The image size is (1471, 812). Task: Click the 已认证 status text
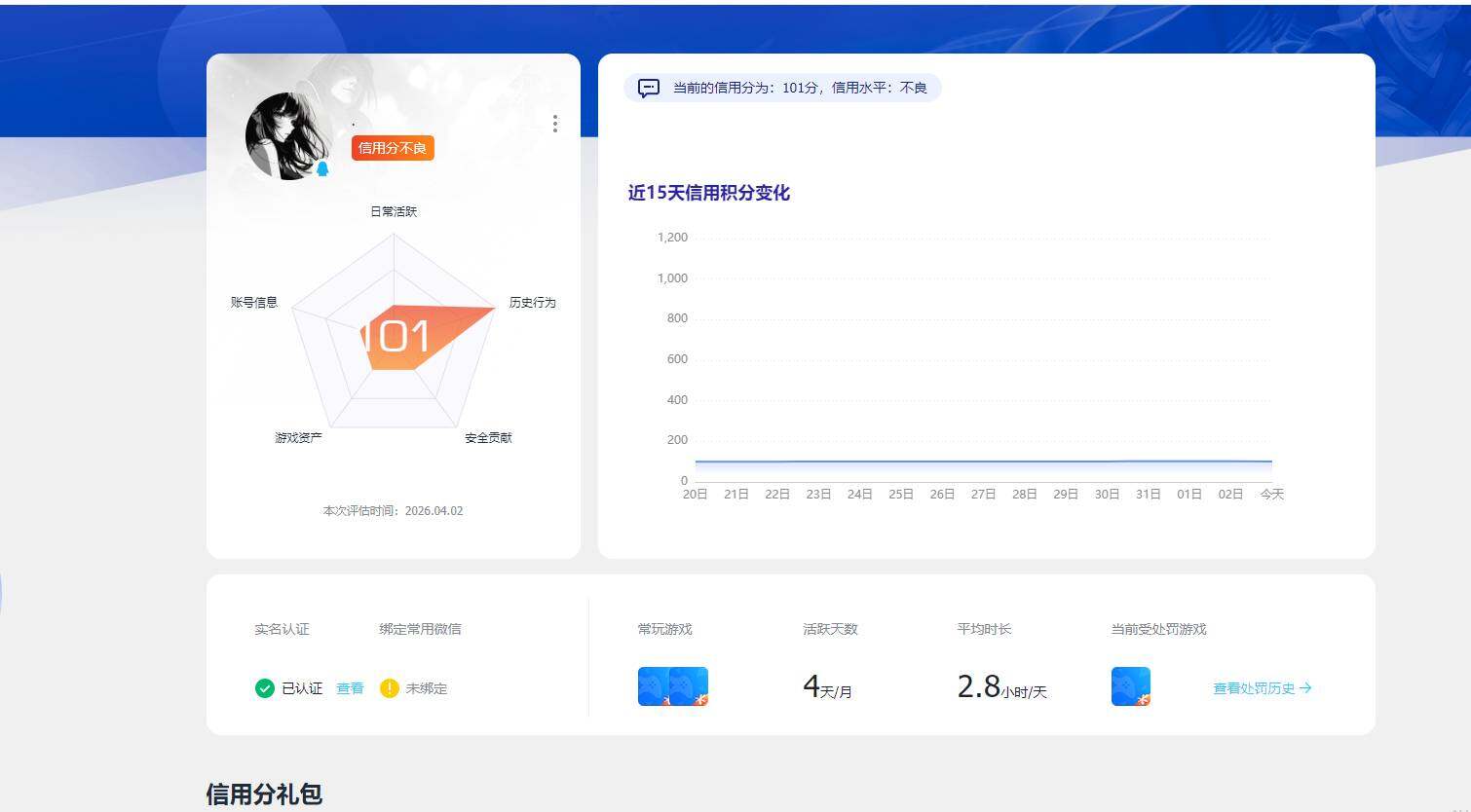pos(302,688)
